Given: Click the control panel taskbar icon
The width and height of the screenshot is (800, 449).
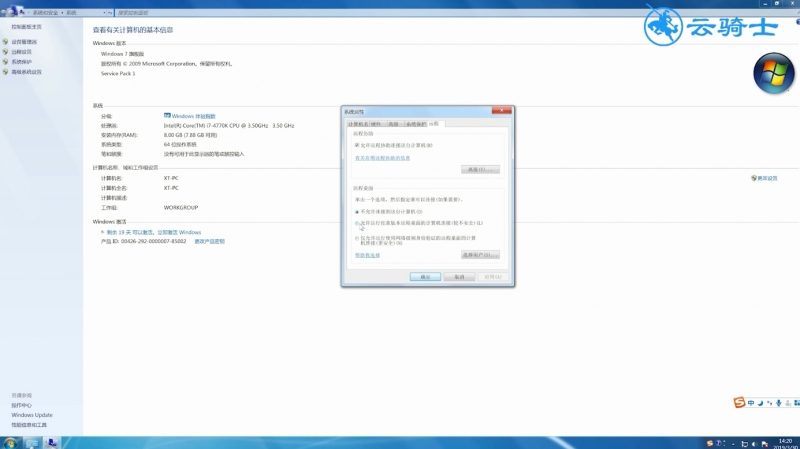Looking at the screenshot, I should [x=51, y=443].
